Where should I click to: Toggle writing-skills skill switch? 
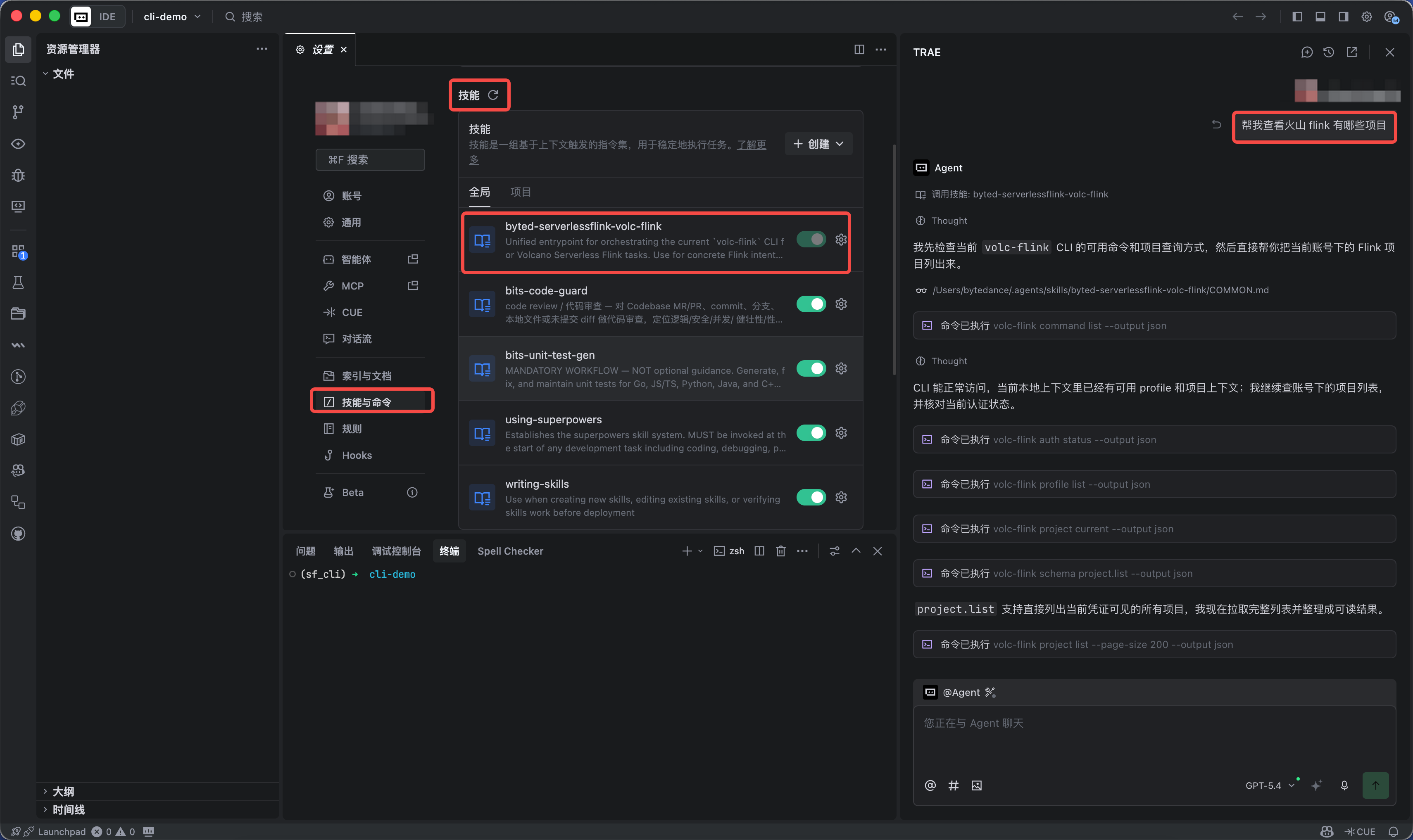811,498
